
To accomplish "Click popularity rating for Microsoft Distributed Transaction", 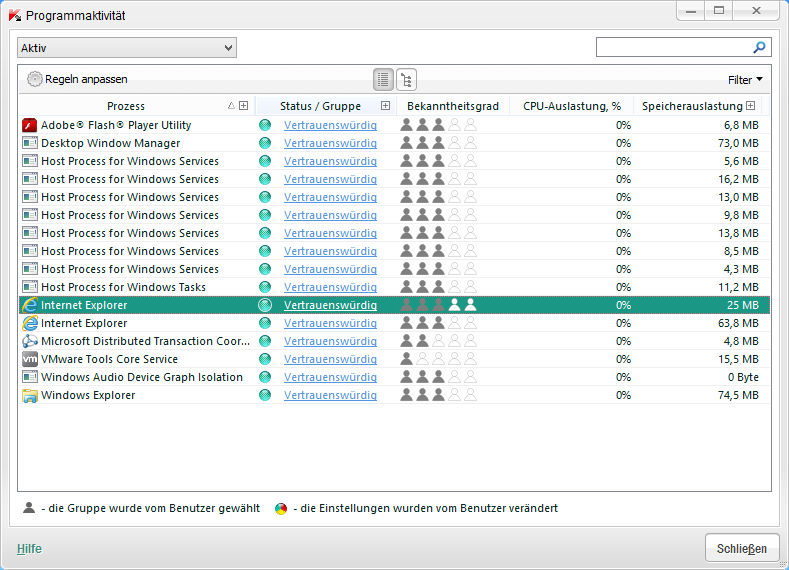I will (438, 341).
